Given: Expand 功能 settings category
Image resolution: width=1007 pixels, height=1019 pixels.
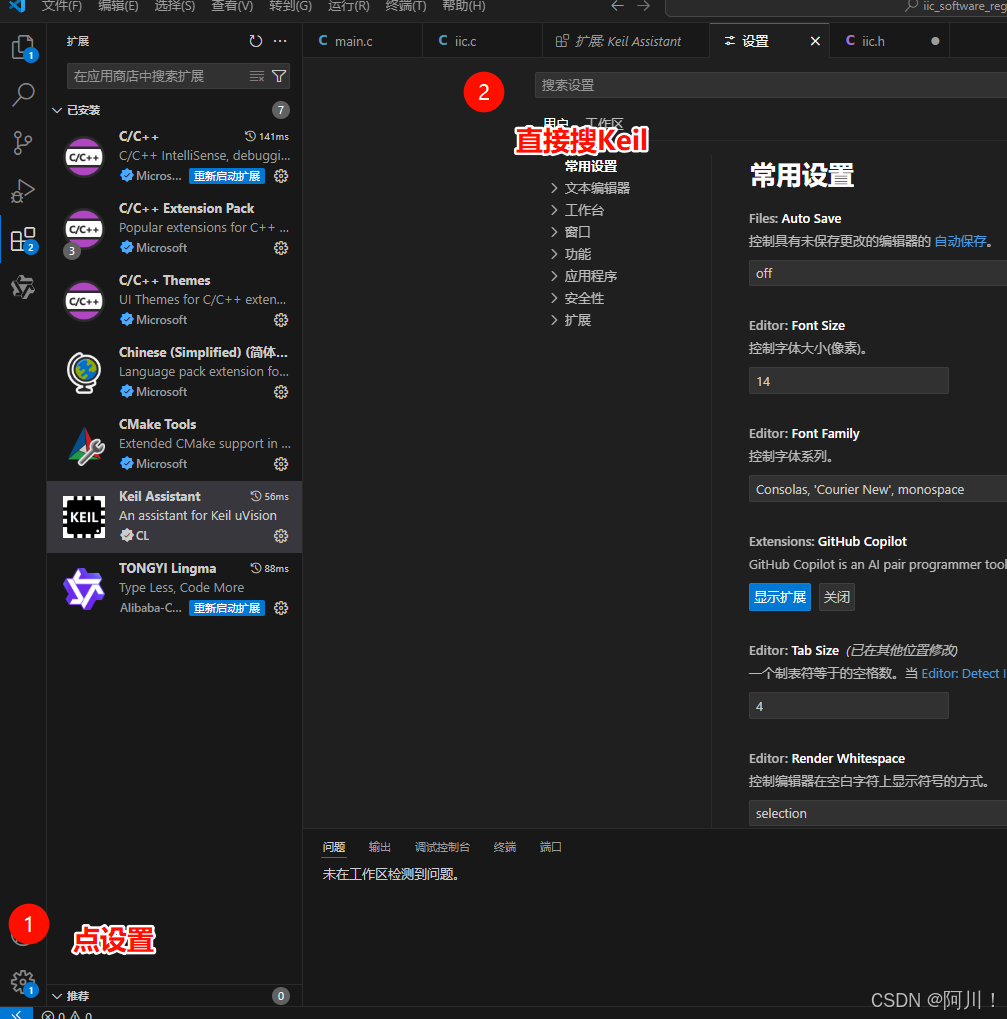Looking at the screenshot, I should pos(554,254).
